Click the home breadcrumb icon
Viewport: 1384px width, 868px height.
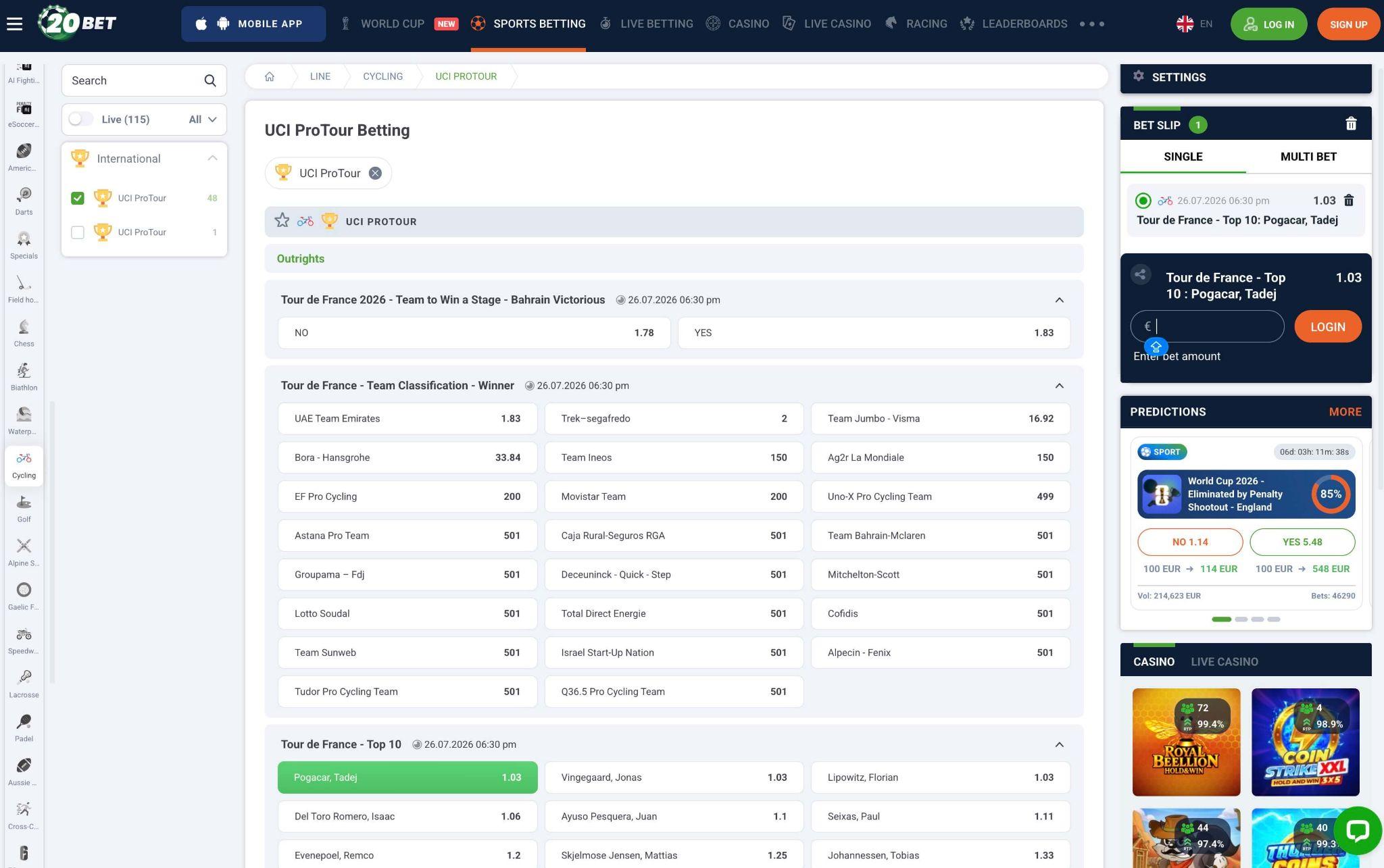tap(270, 76)
